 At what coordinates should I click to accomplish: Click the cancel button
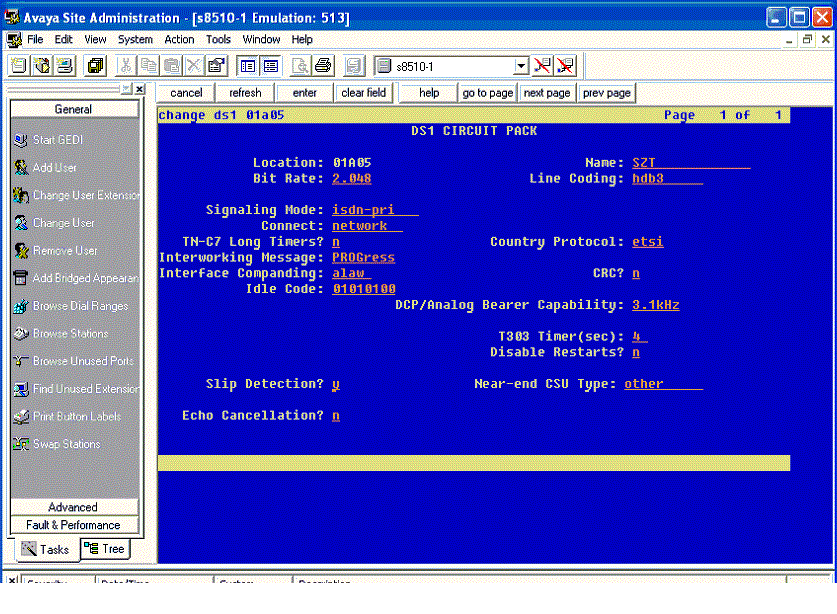(186, 93)
